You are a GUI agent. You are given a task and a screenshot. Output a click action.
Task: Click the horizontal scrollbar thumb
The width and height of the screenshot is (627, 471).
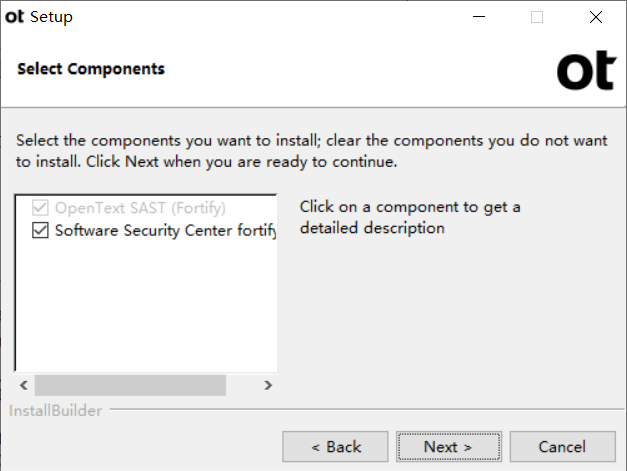[130, 385]
